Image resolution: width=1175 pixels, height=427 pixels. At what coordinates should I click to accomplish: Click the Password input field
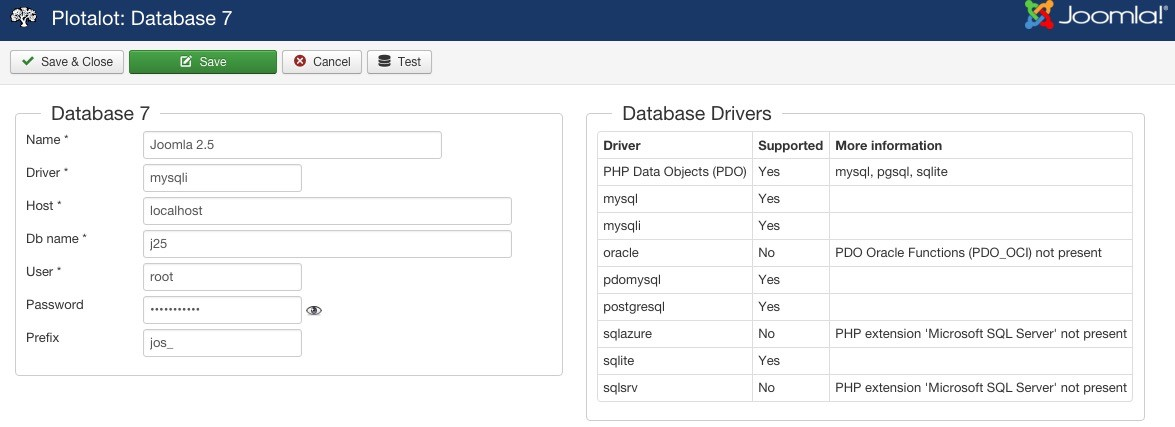[222, 310]
